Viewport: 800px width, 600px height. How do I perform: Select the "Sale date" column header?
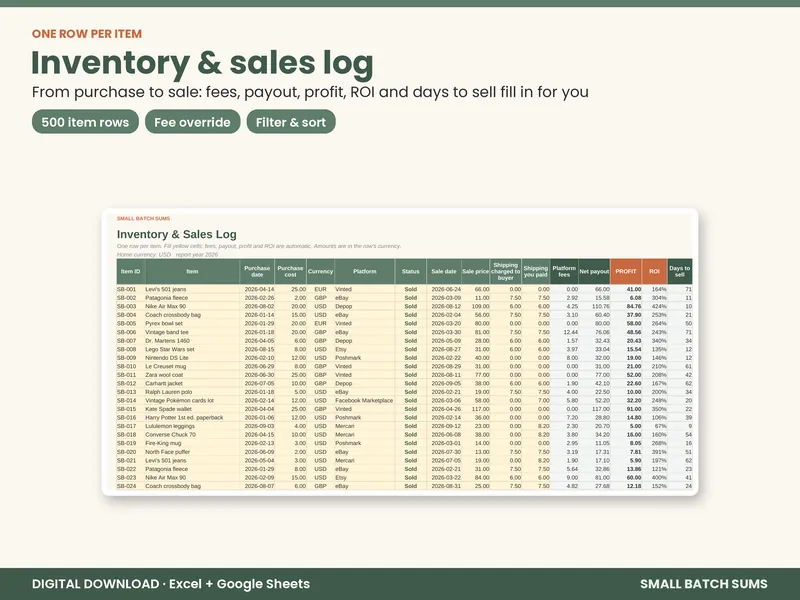coord(444,271)
